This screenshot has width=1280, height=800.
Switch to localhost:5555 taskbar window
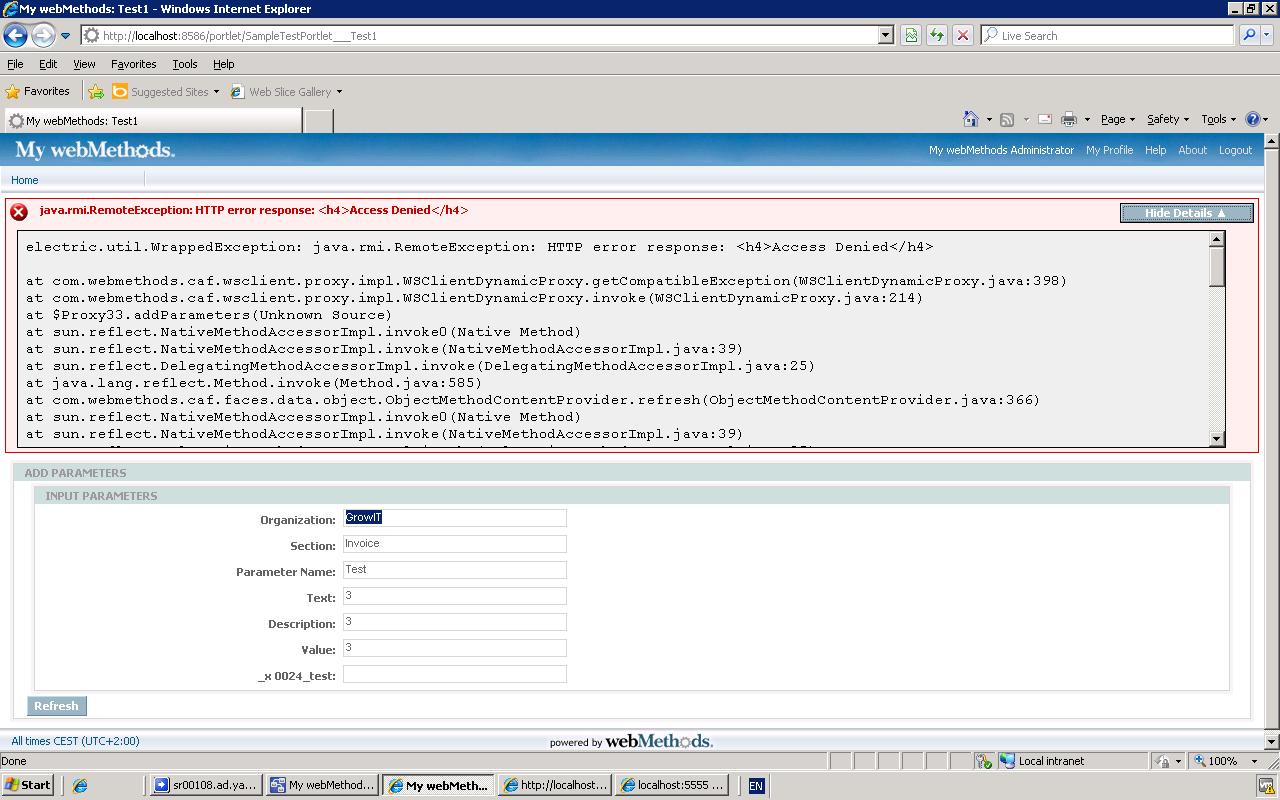671,785
